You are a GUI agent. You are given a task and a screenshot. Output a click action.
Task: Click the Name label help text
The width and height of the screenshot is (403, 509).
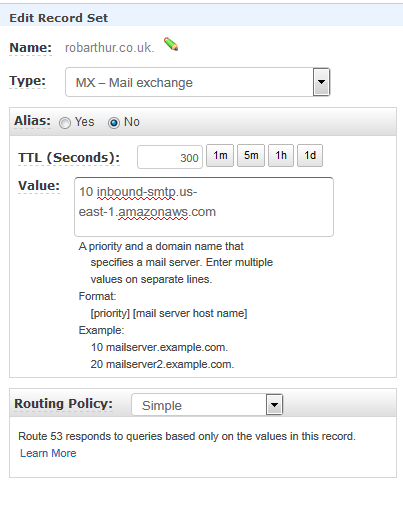tap(30, 48)
